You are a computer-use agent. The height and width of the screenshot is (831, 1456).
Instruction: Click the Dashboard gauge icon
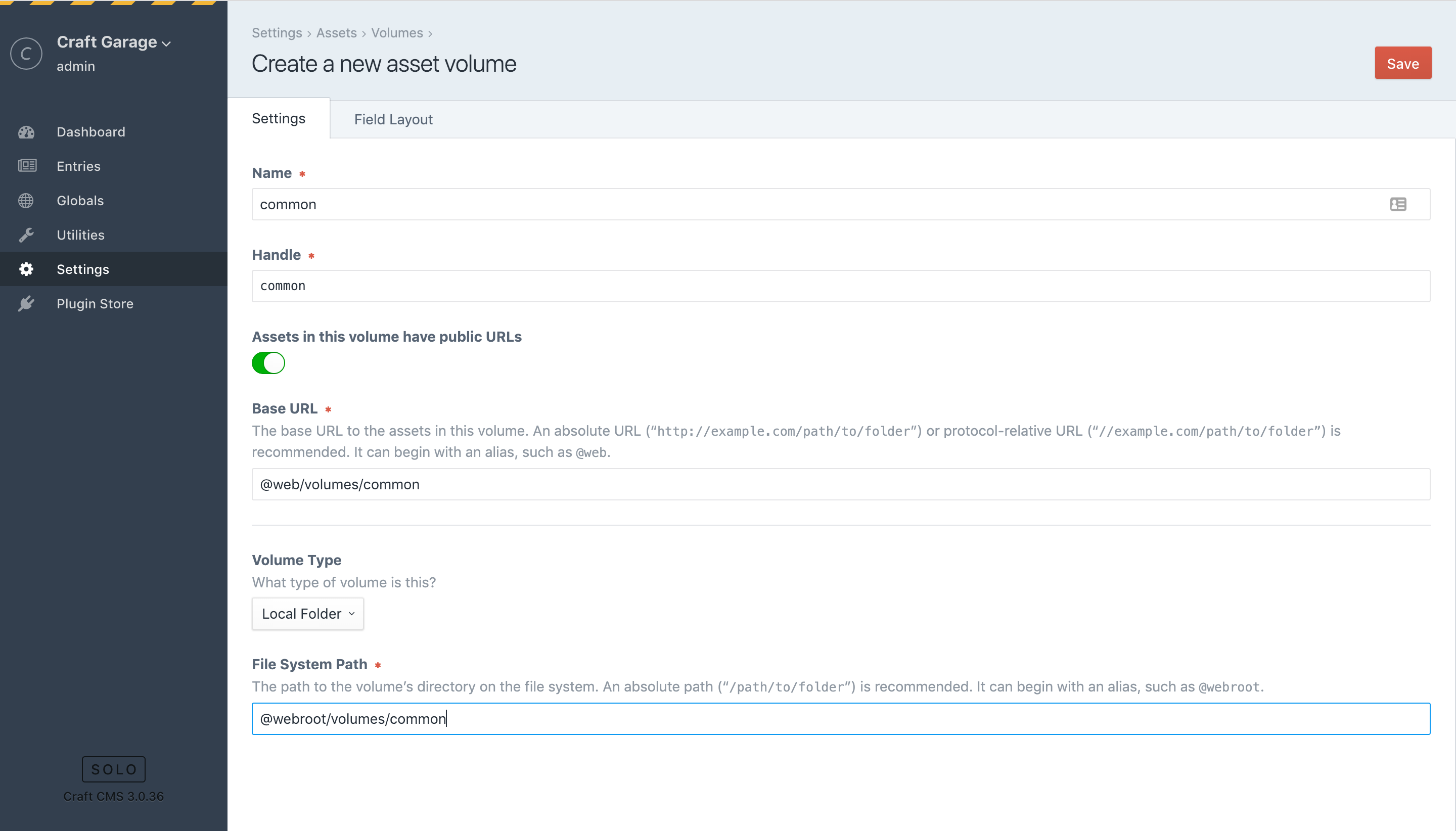tap(26, 132)
